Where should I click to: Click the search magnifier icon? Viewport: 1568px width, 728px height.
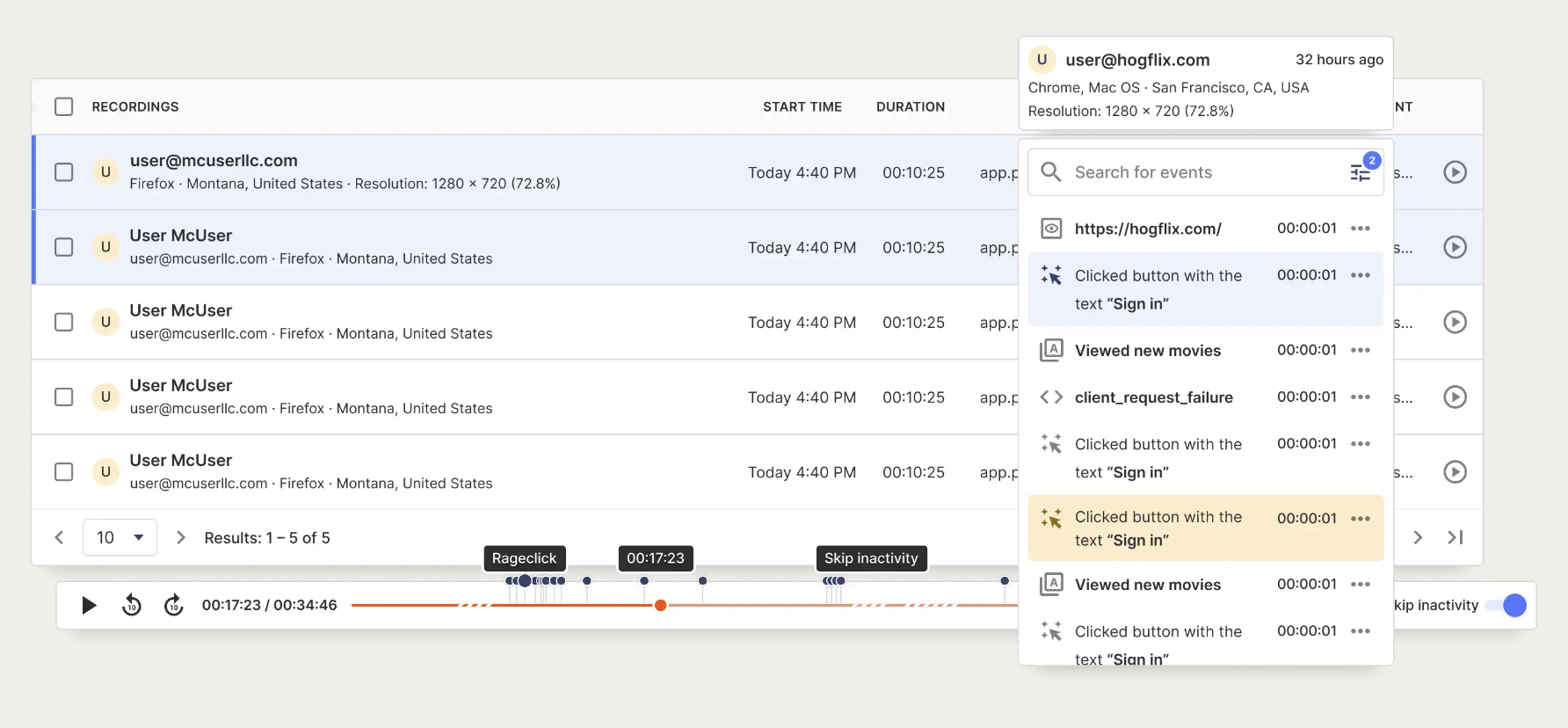[x=1051, y=172]
